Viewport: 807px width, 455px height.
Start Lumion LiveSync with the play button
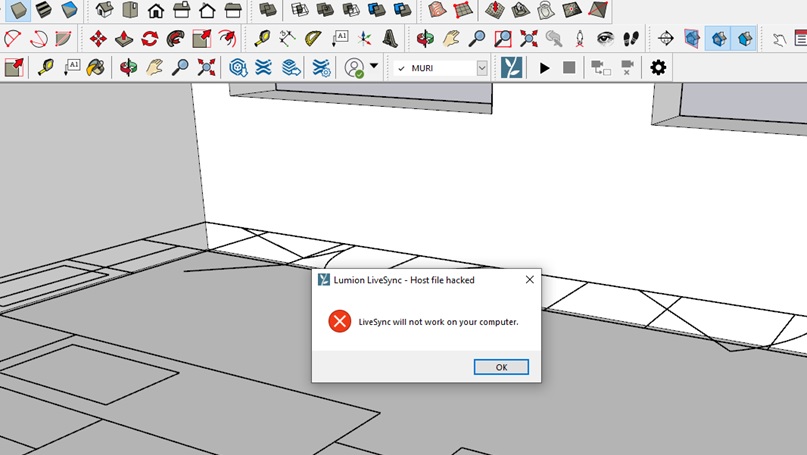click(544, 67)
